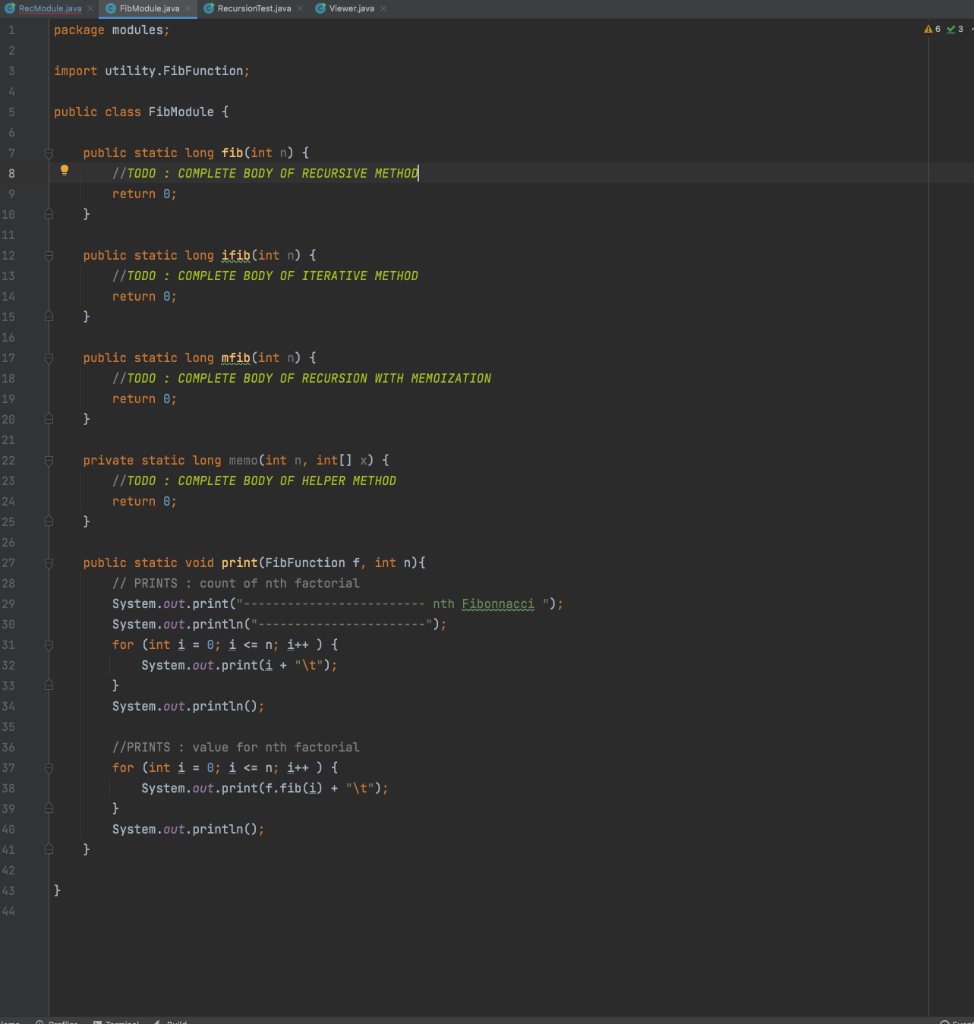Click the FibModule class name on line 5
The image size is (974, 1024).
[x=181, y=112]
